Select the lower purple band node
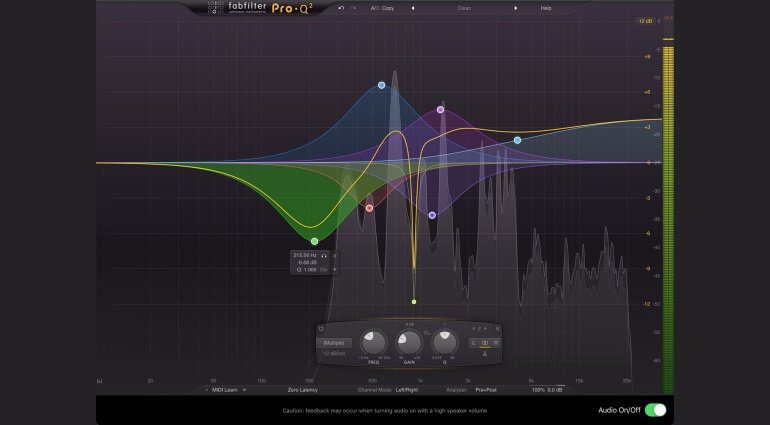This screenshot has width=770, height=425. [x=432, y=215]
